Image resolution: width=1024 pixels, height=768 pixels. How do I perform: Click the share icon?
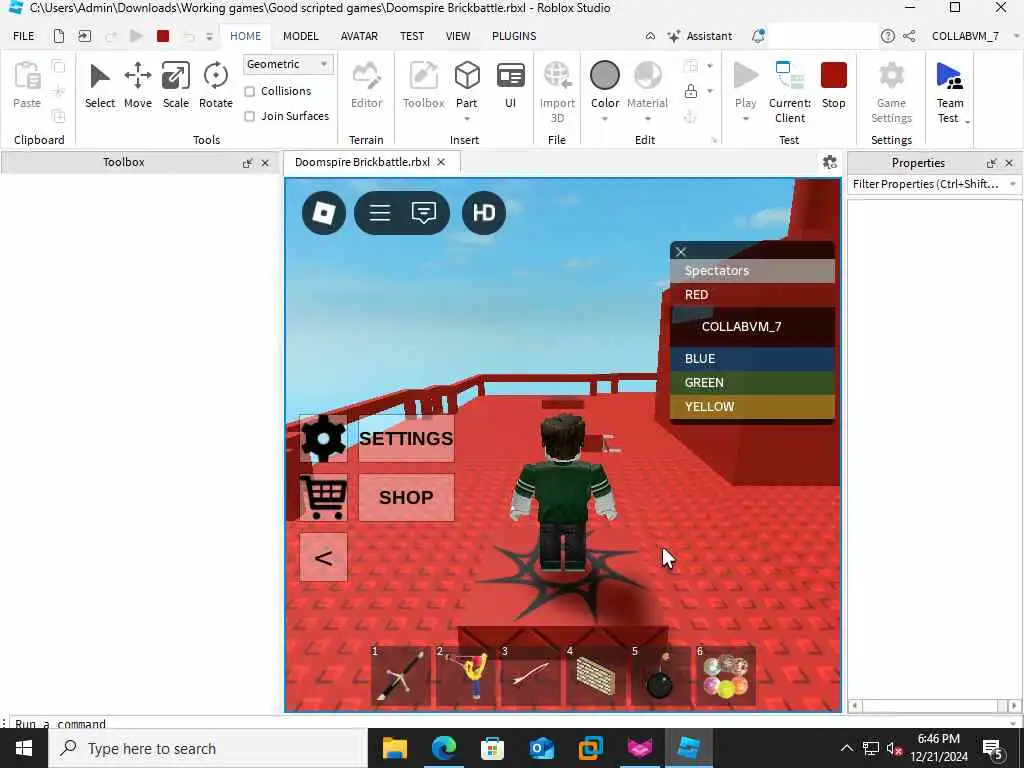tap(908, 36)
